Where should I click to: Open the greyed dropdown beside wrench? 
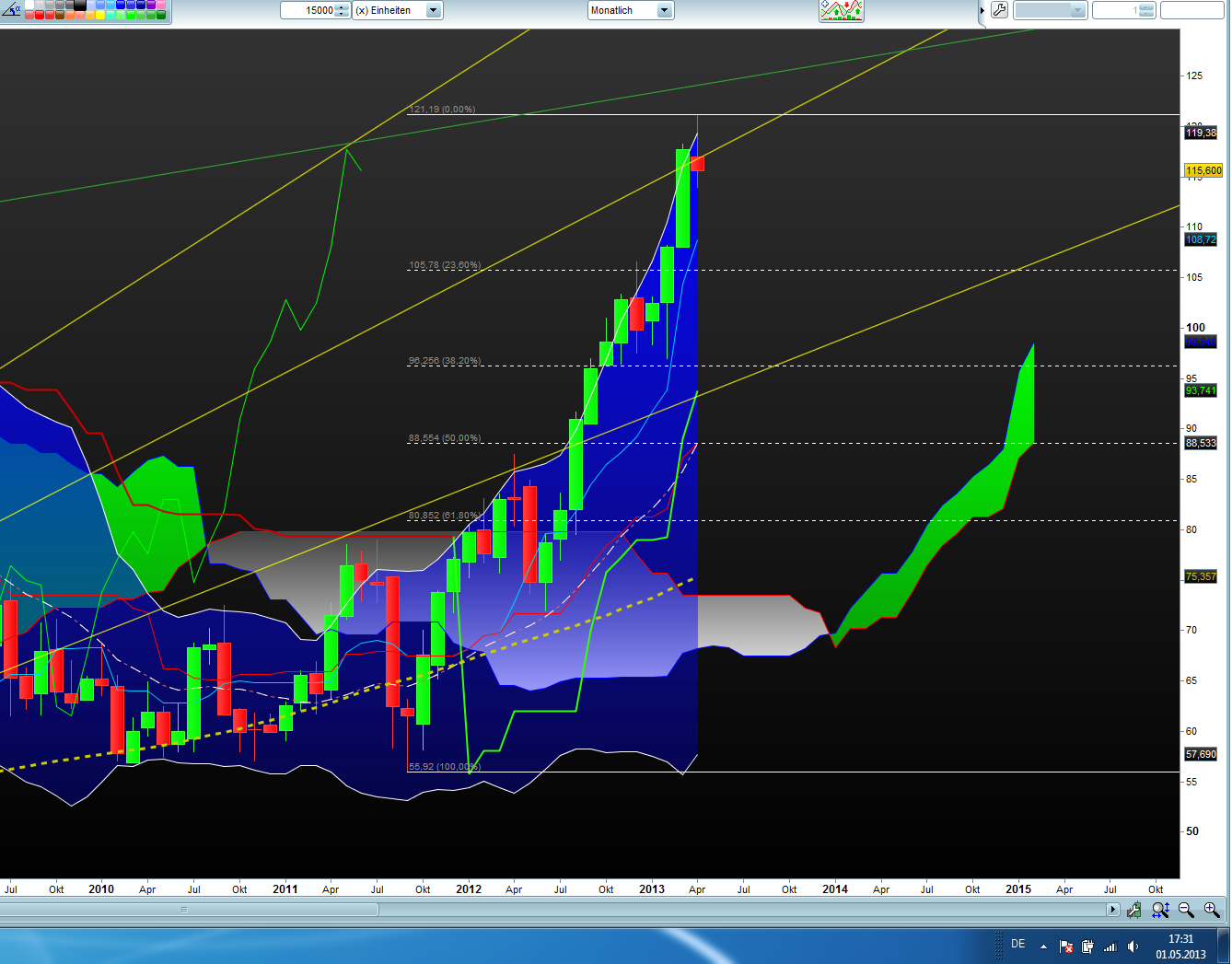pyautogui.click(x=1050, y=10)
